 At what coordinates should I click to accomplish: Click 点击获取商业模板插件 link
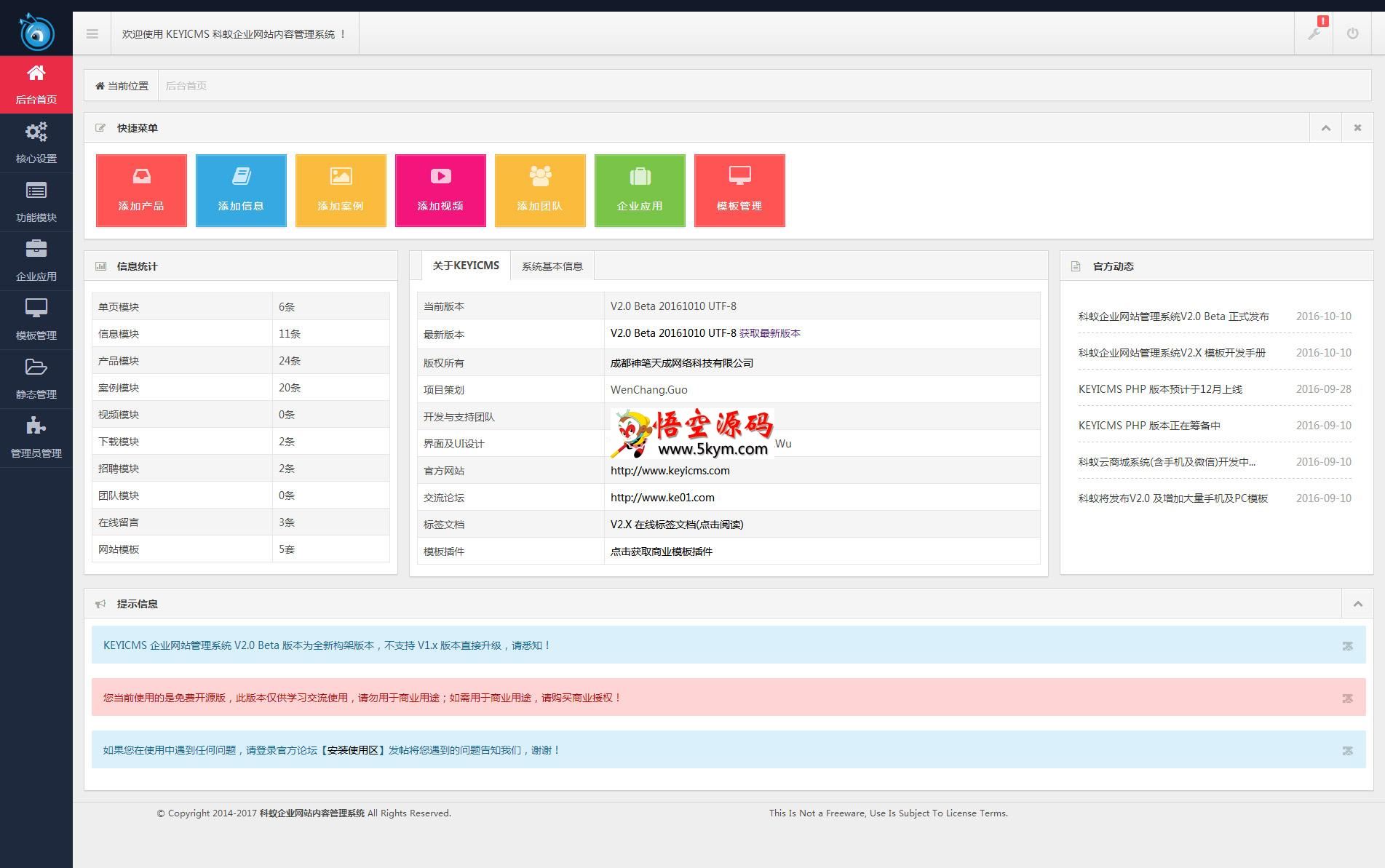point(662,552)
